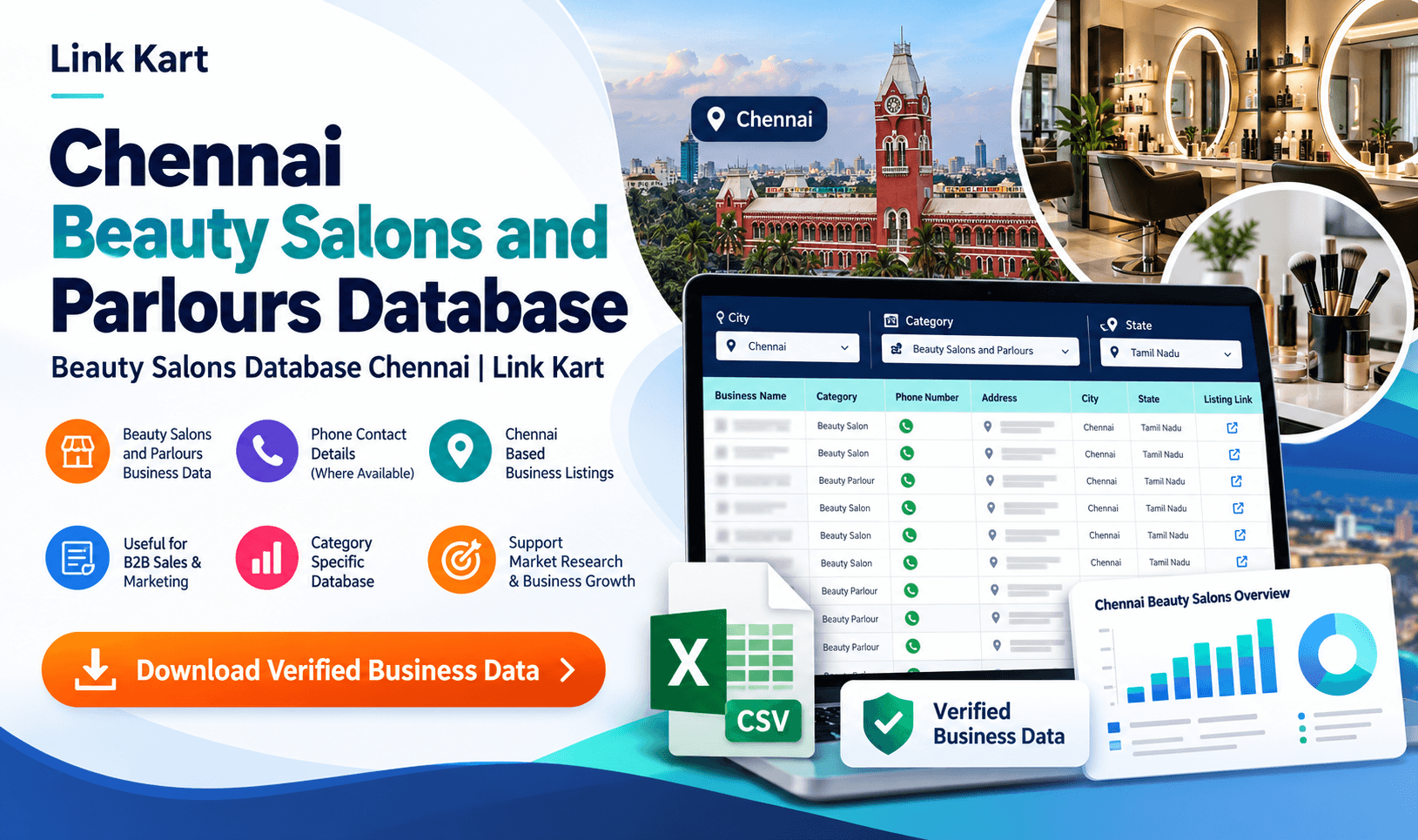Click the City column header in table
1418x840 pixels.
click(x=1090, y=399)
